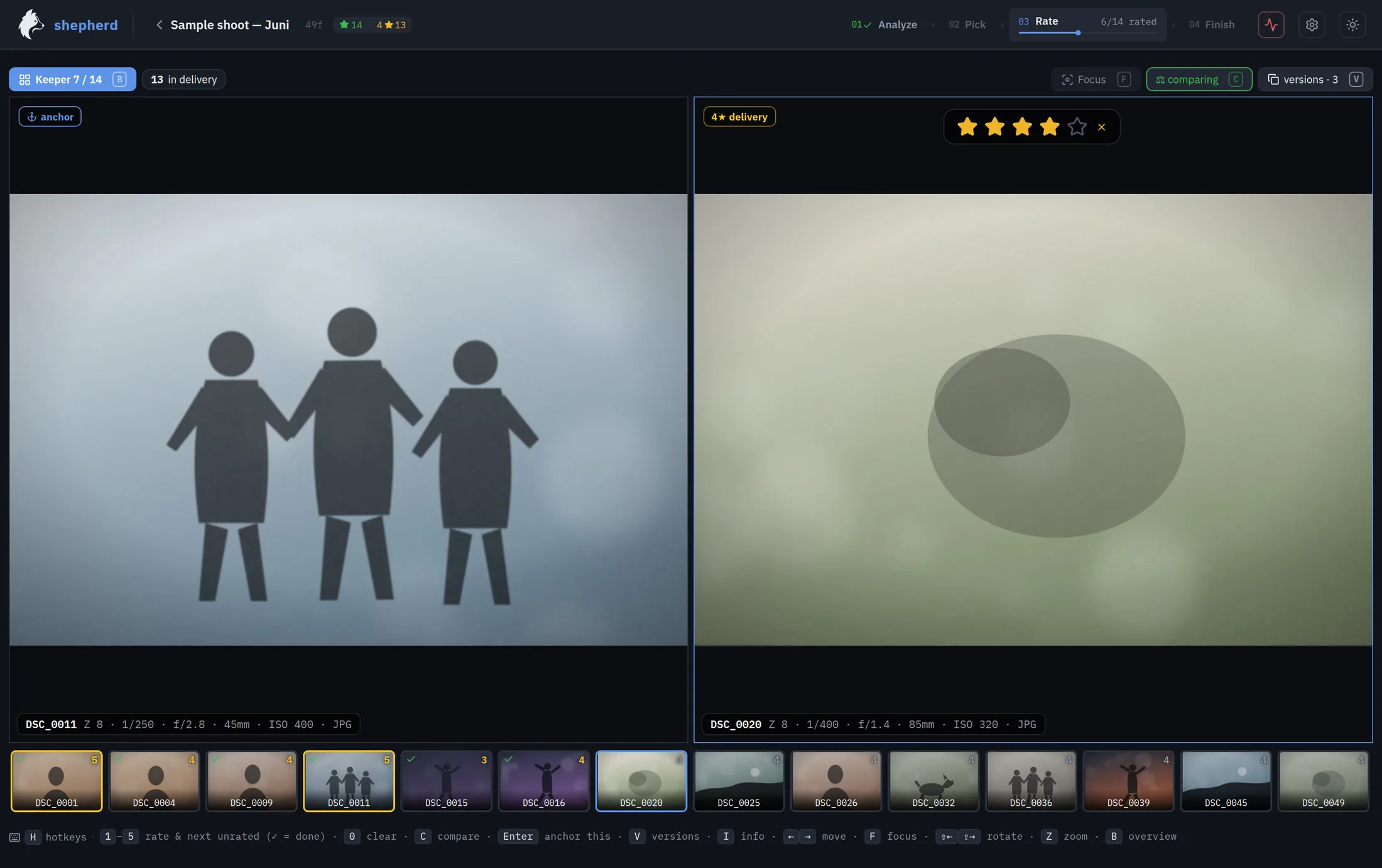Open hotkeys help with the H button
This screenshot has width=1382, height=868.
pyautogui.click(x=33, y=837)
